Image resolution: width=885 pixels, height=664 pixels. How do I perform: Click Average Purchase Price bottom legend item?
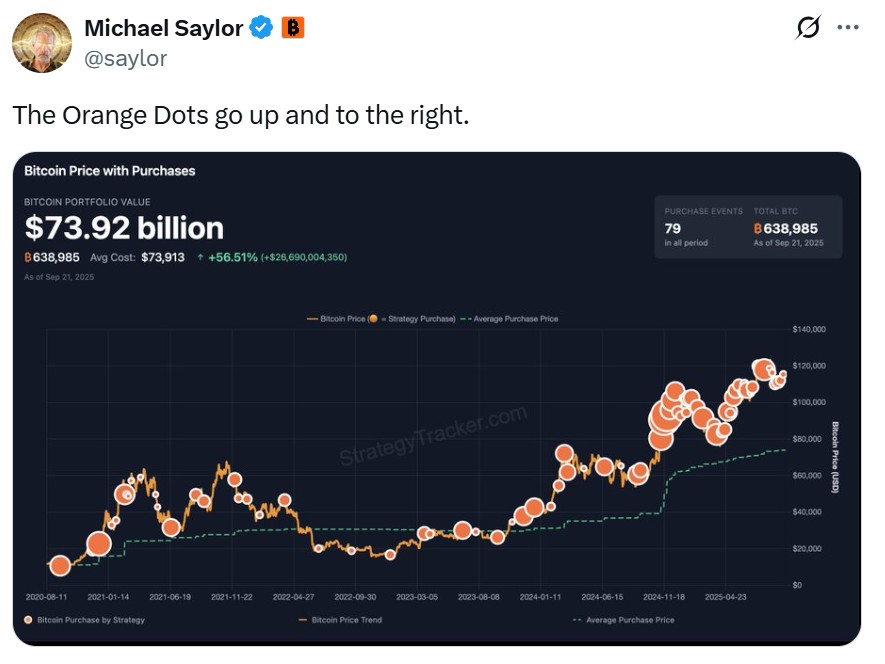click(x=624, y=620)
